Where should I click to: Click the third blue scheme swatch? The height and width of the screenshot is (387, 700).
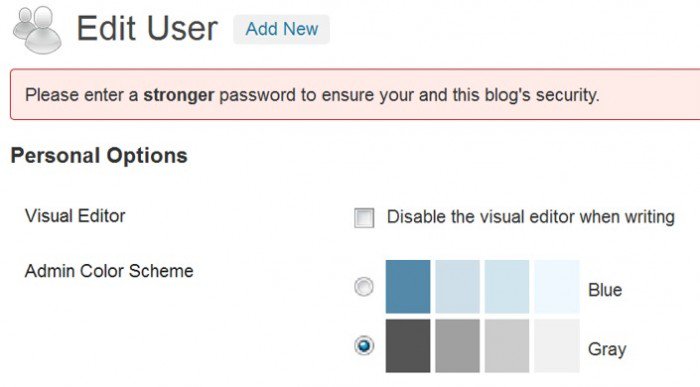(507, 287)
